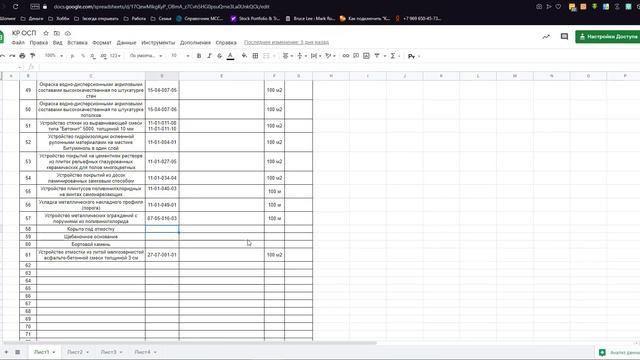This screenshot has height=360, width=640.
Task: Add a new sheet
Action: pos(6,352)
